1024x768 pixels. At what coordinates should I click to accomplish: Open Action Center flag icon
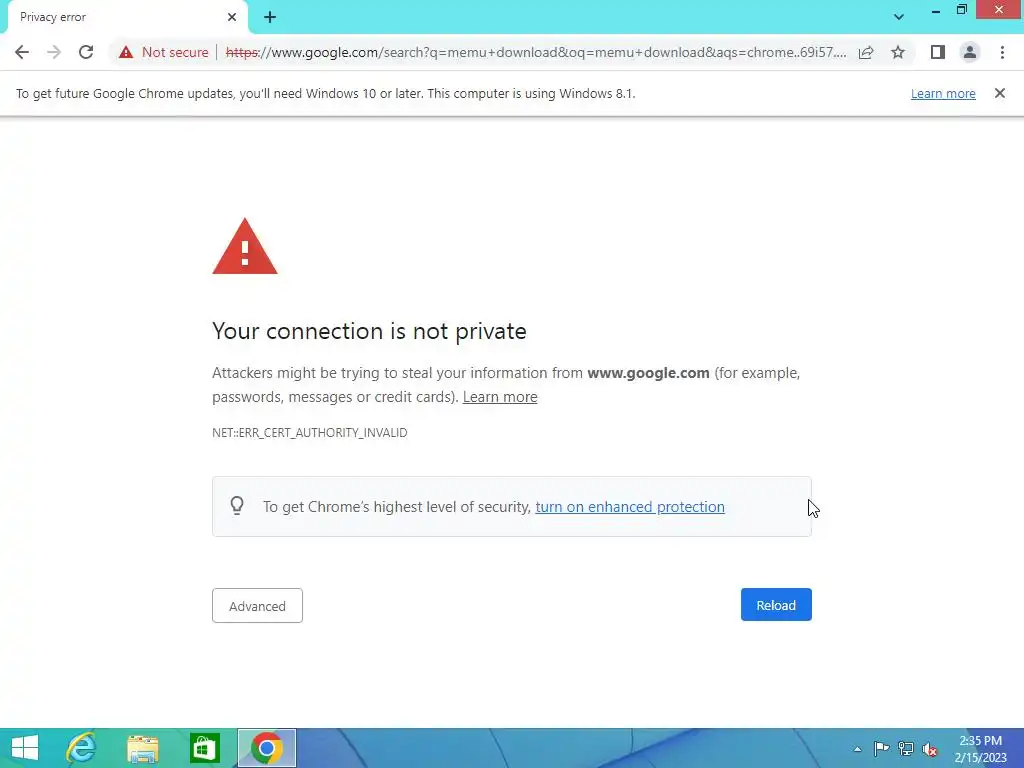click(881, 749)
